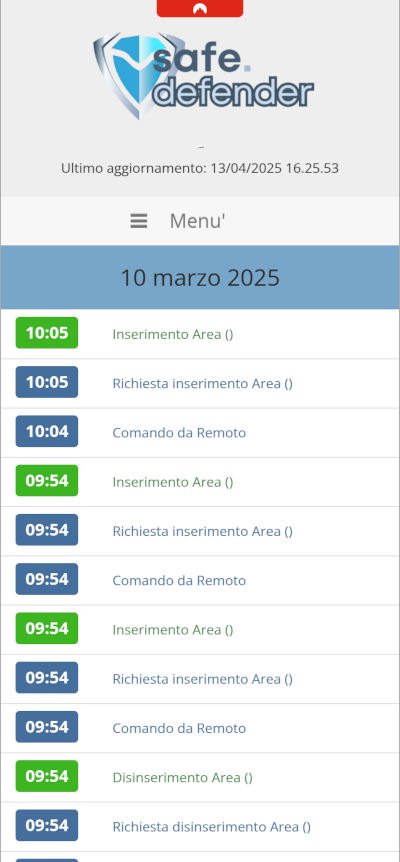Click green 09:54 badge beside Disinserimento Area

(47, 776)
